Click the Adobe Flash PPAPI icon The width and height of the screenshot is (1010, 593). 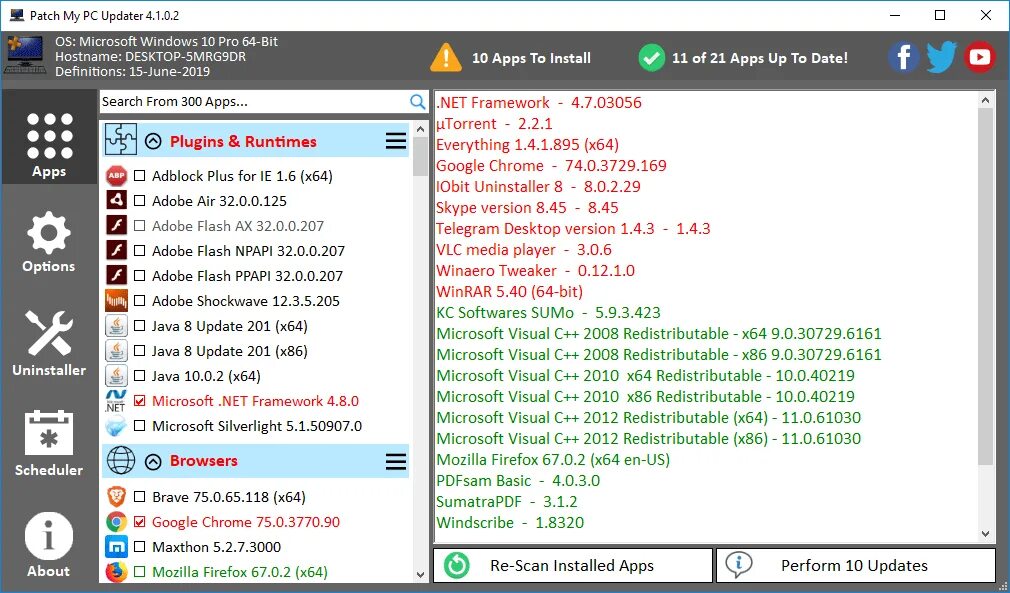(x=117, y=276)
